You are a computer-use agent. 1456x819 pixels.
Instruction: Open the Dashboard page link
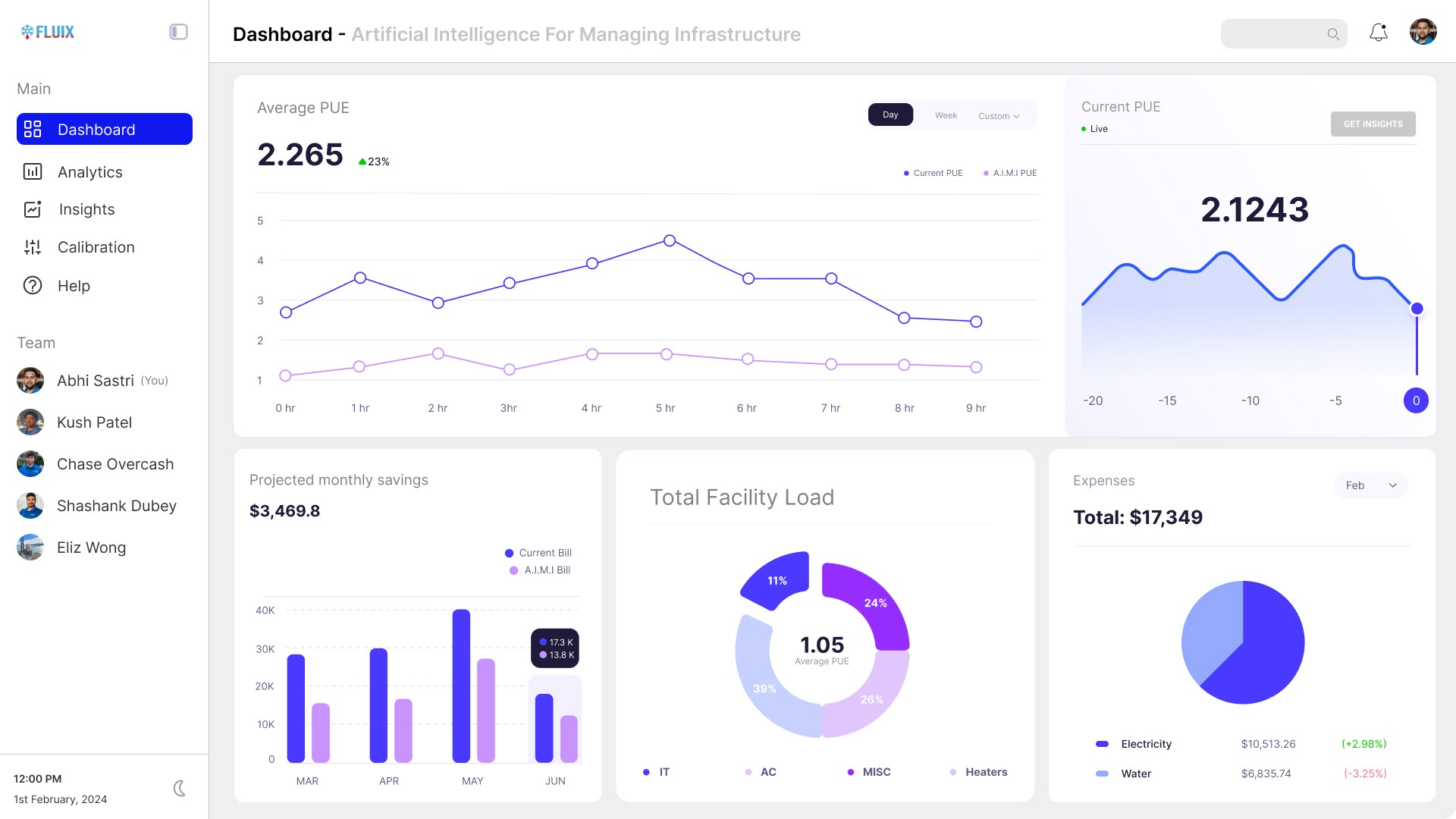coord(96,129)
